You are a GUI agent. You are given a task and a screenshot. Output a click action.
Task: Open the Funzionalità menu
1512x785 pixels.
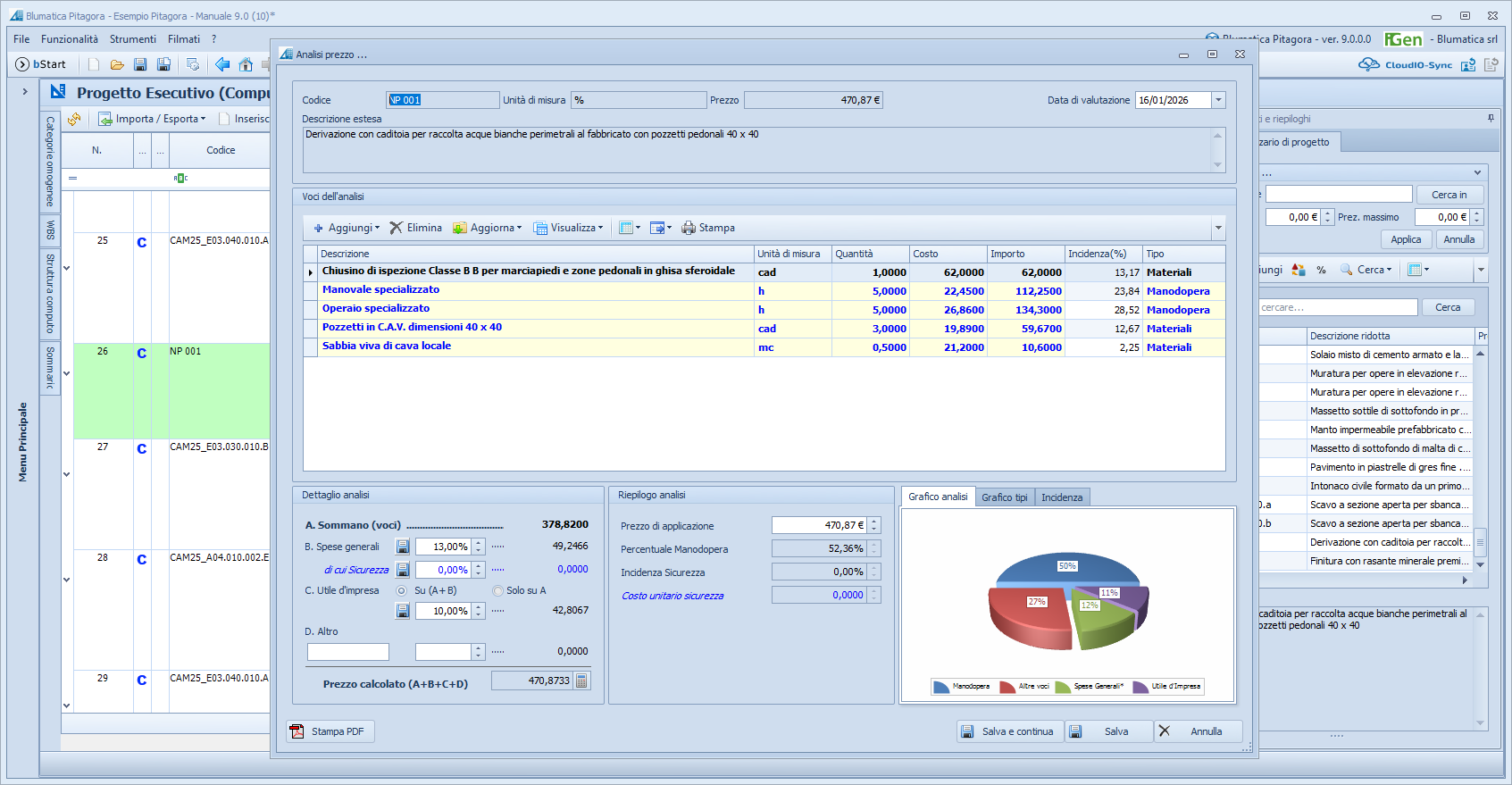(x=70, y=39)
